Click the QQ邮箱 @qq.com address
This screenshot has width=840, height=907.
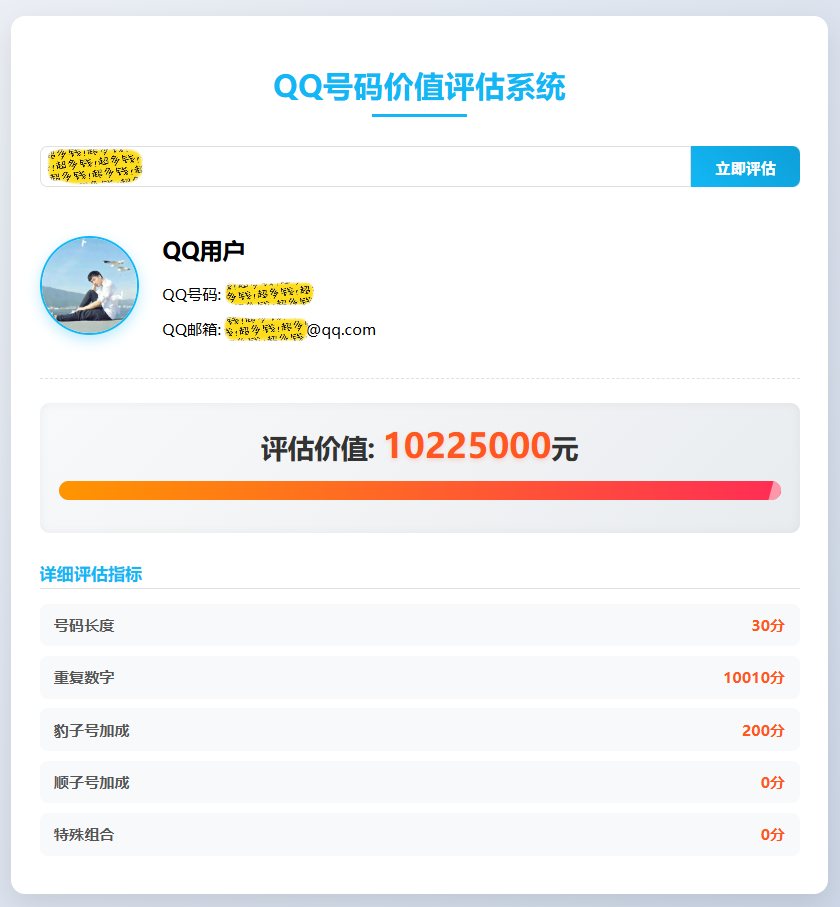[269, 329]
